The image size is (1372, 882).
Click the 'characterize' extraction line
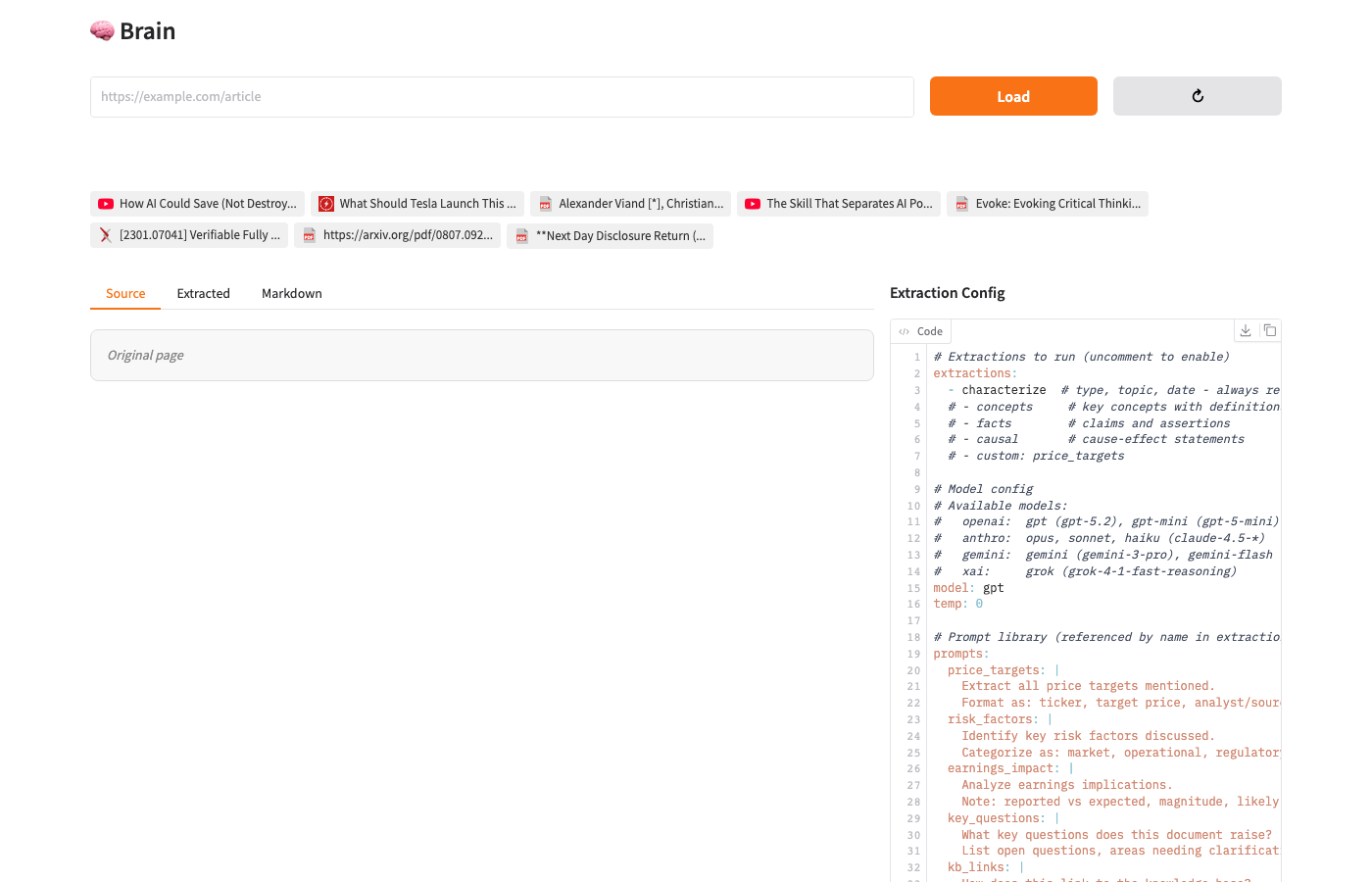(x=1004, y=390)
